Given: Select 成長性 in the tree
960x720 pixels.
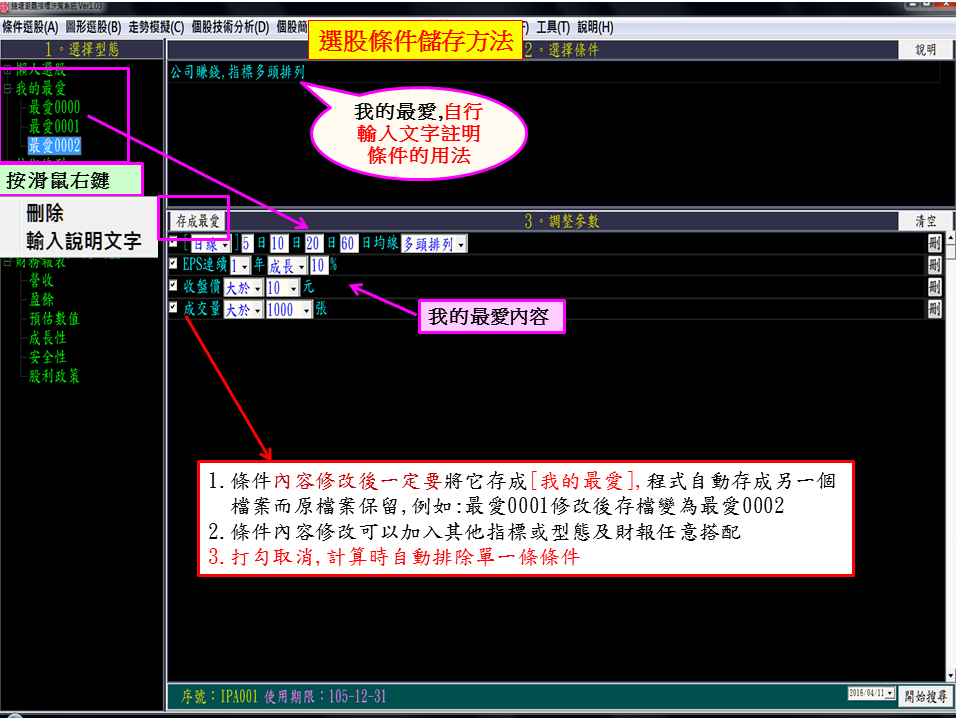Looking at the screenshot, I should point(48,338).
